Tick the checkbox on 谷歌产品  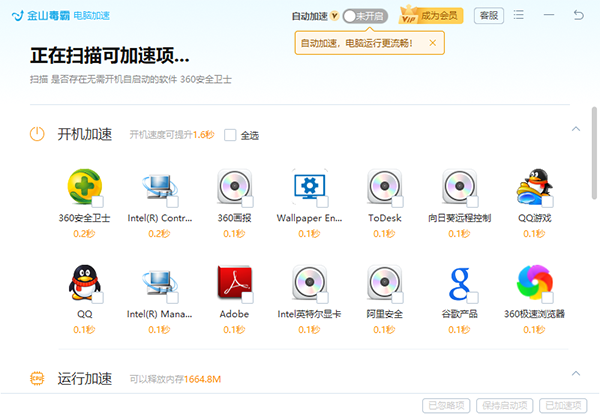[x=473, y=298]
